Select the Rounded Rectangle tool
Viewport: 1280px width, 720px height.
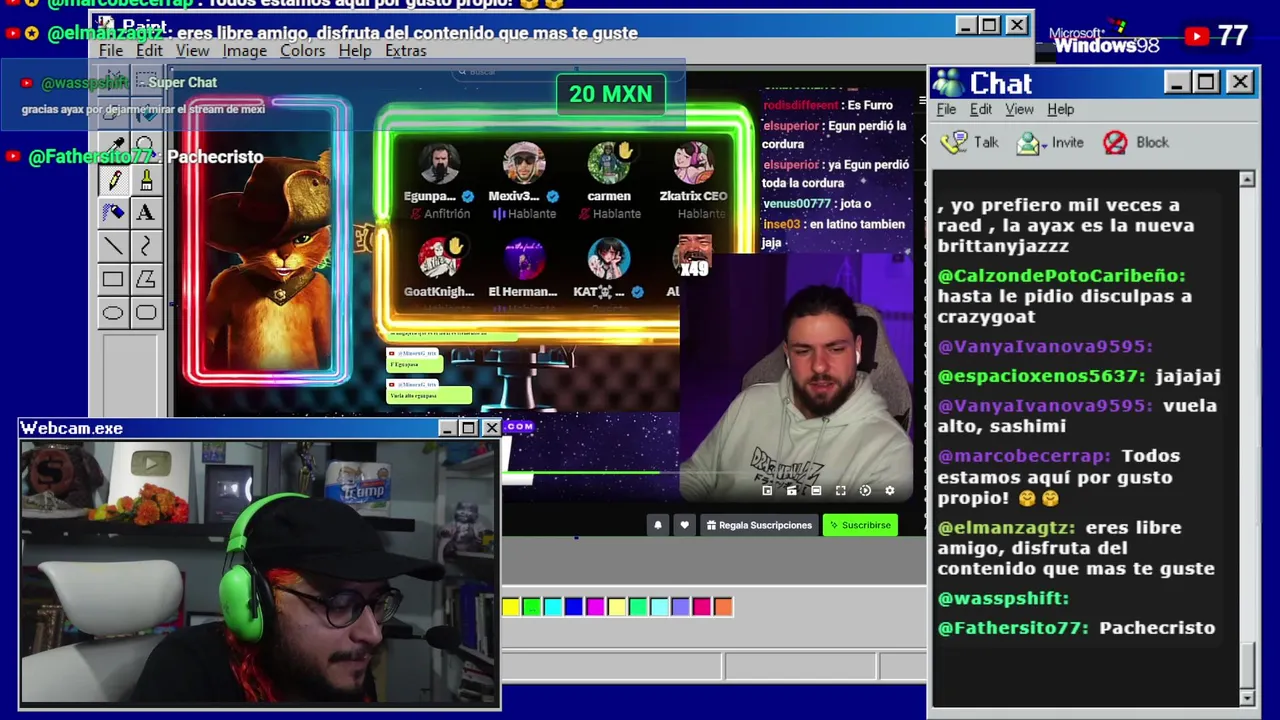146,313
